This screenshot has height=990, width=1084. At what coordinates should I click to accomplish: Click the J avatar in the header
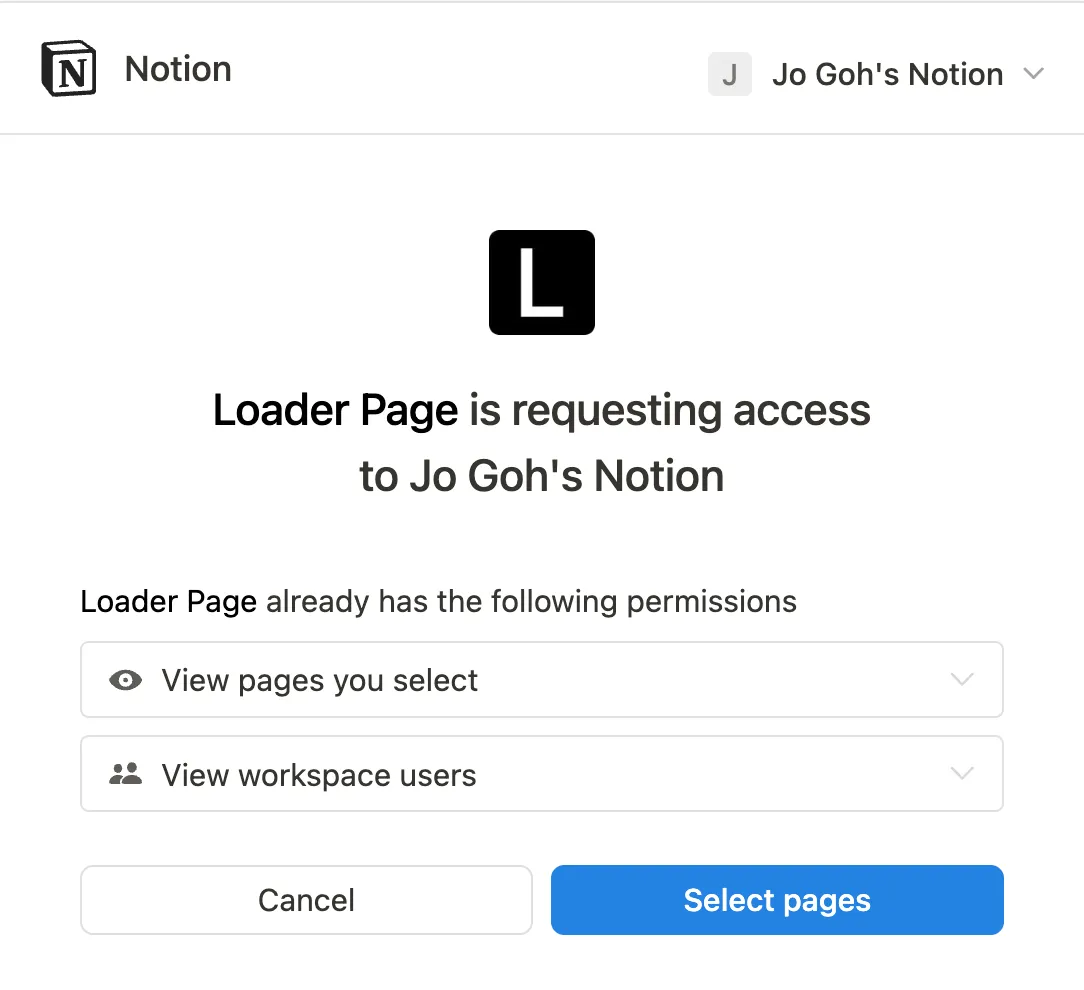(x=729, y=74)
